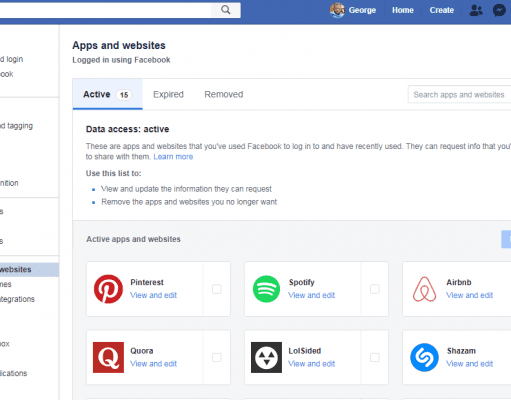Open the friend requests icon
This screenshot has width=511, height=400.
[476, 10]
